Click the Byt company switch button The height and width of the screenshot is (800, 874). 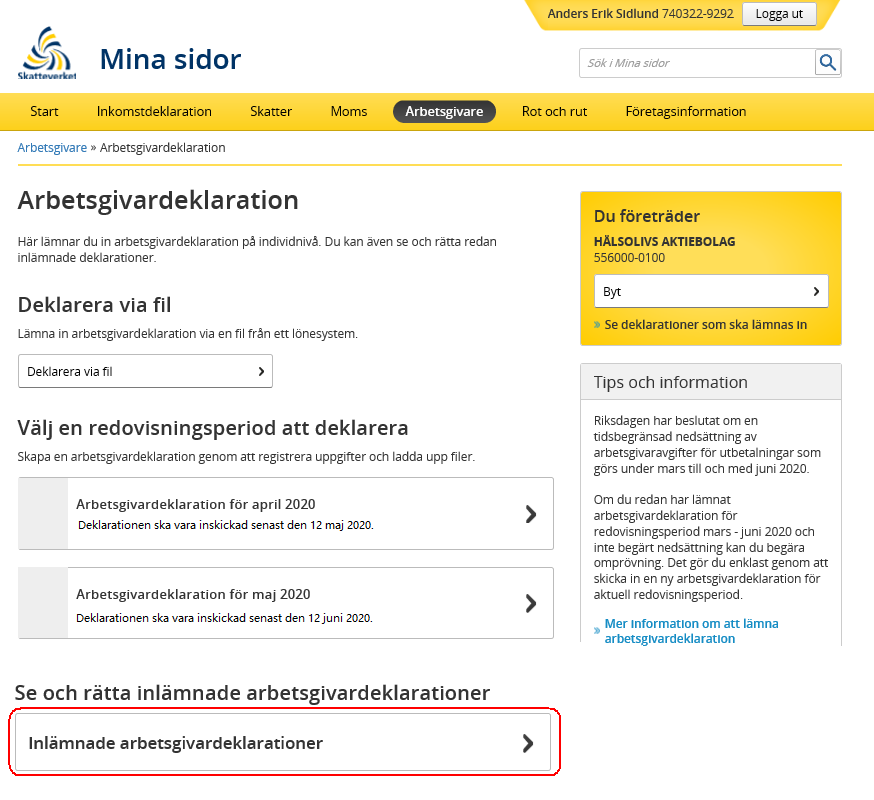pos(711,291)
